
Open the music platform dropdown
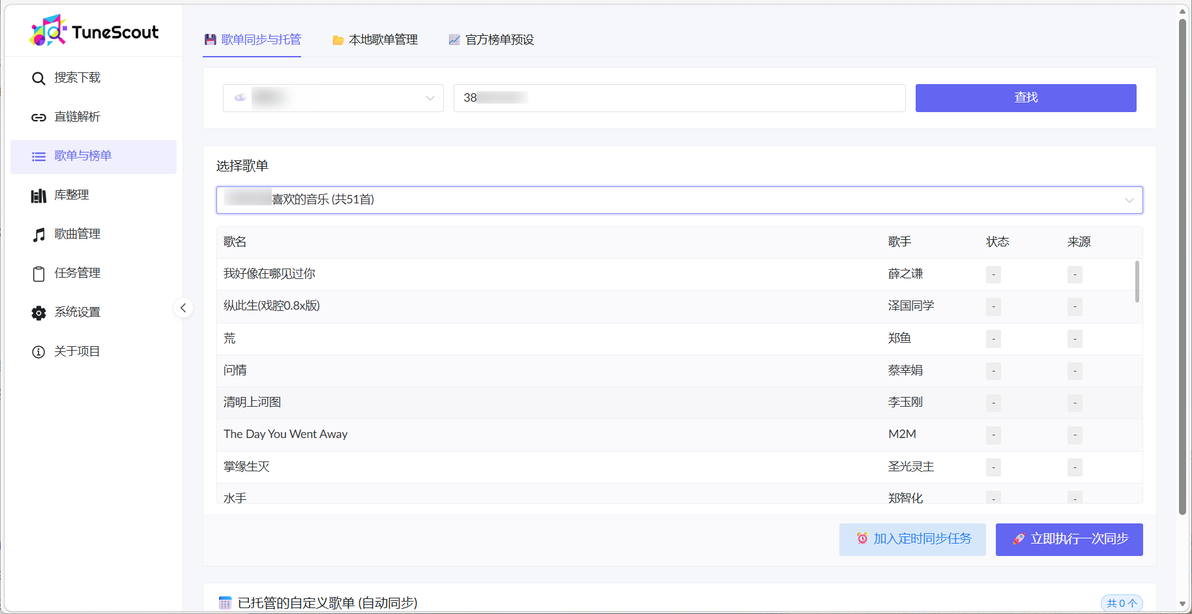333,98
